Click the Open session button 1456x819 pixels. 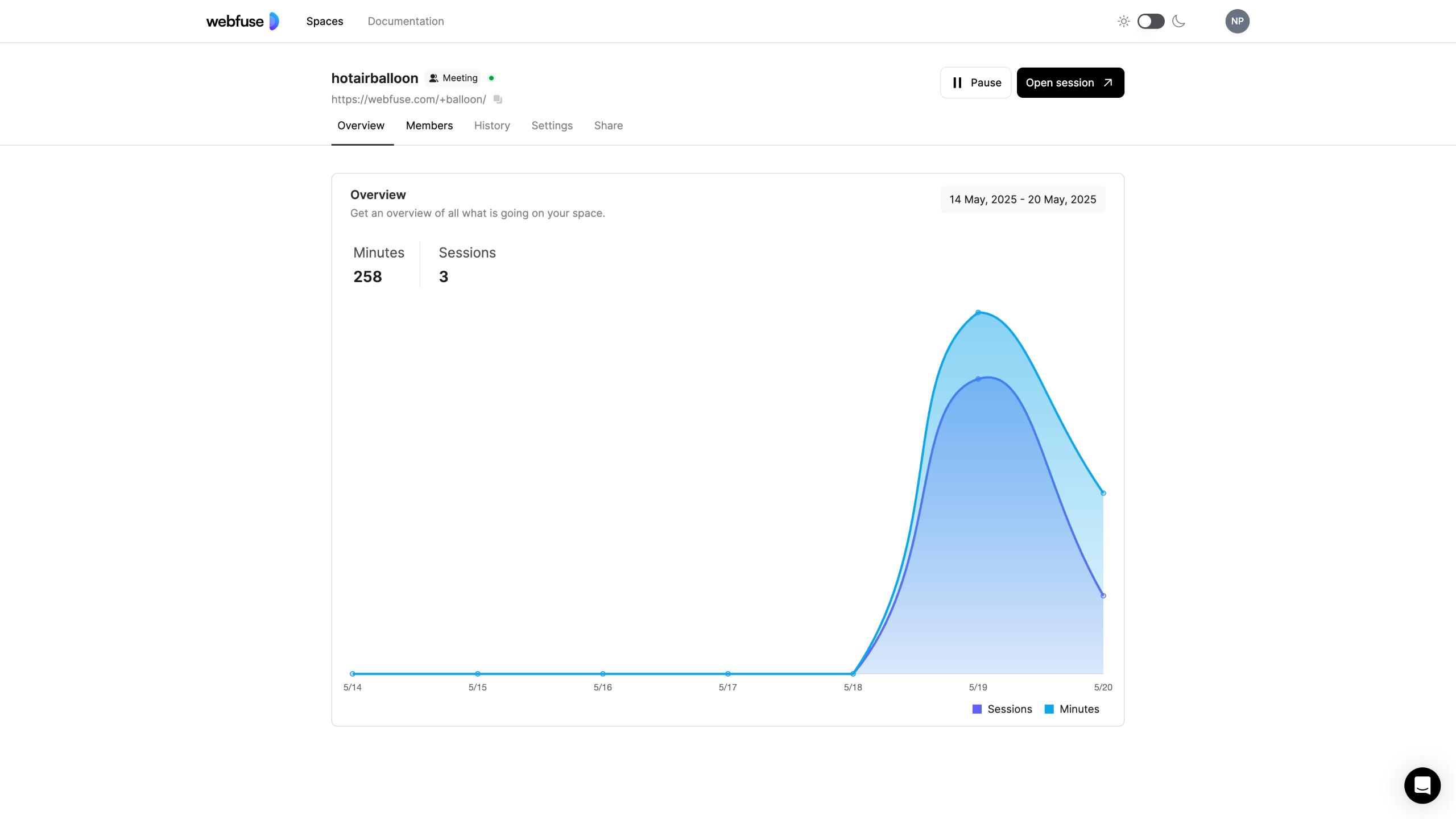point(1070,82)
